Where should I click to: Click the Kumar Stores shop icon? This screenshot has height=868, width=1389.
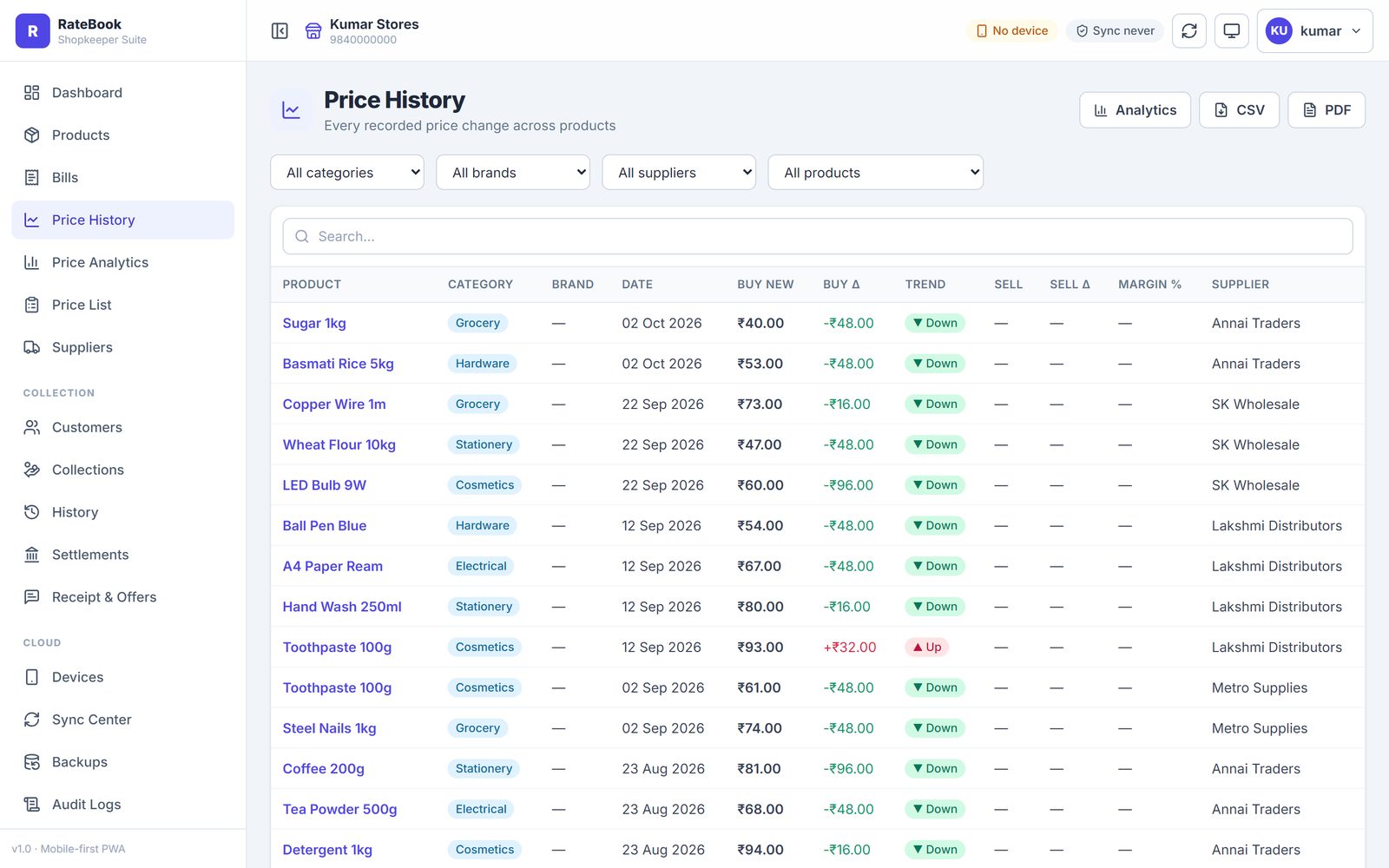313,31
